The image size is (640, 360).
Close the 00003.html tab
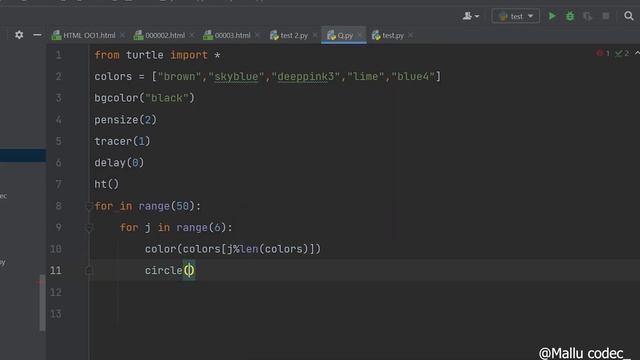tap(257, 36)
